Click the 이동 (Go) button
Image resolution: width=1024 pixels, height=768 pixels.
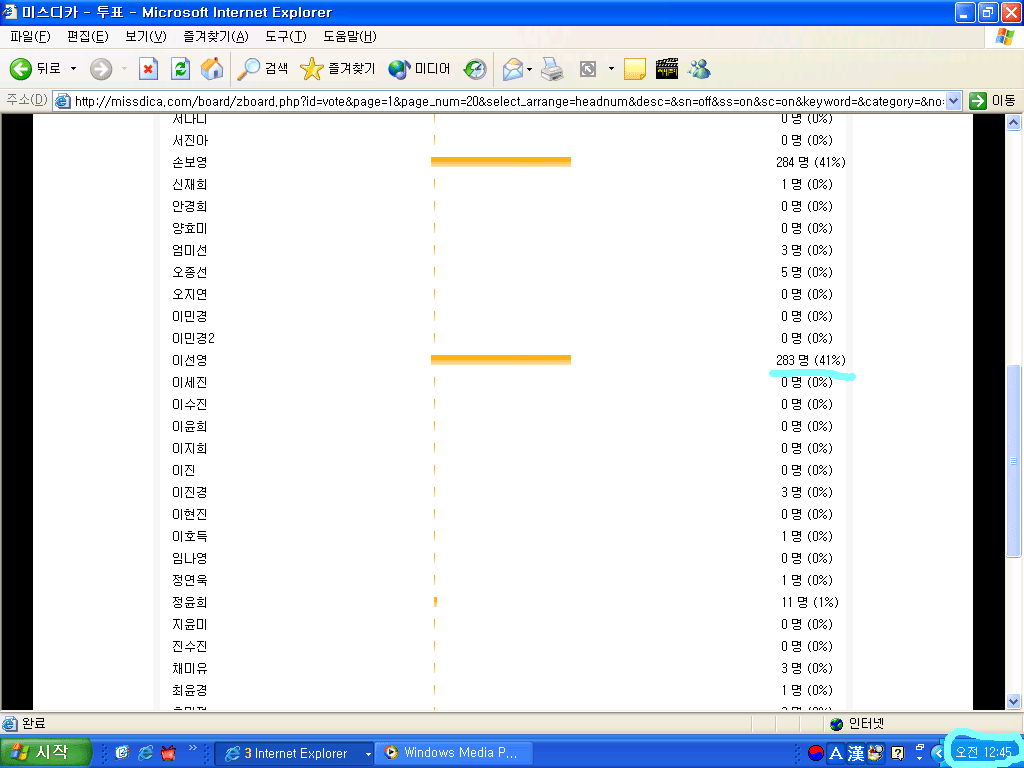pos(992,100)
